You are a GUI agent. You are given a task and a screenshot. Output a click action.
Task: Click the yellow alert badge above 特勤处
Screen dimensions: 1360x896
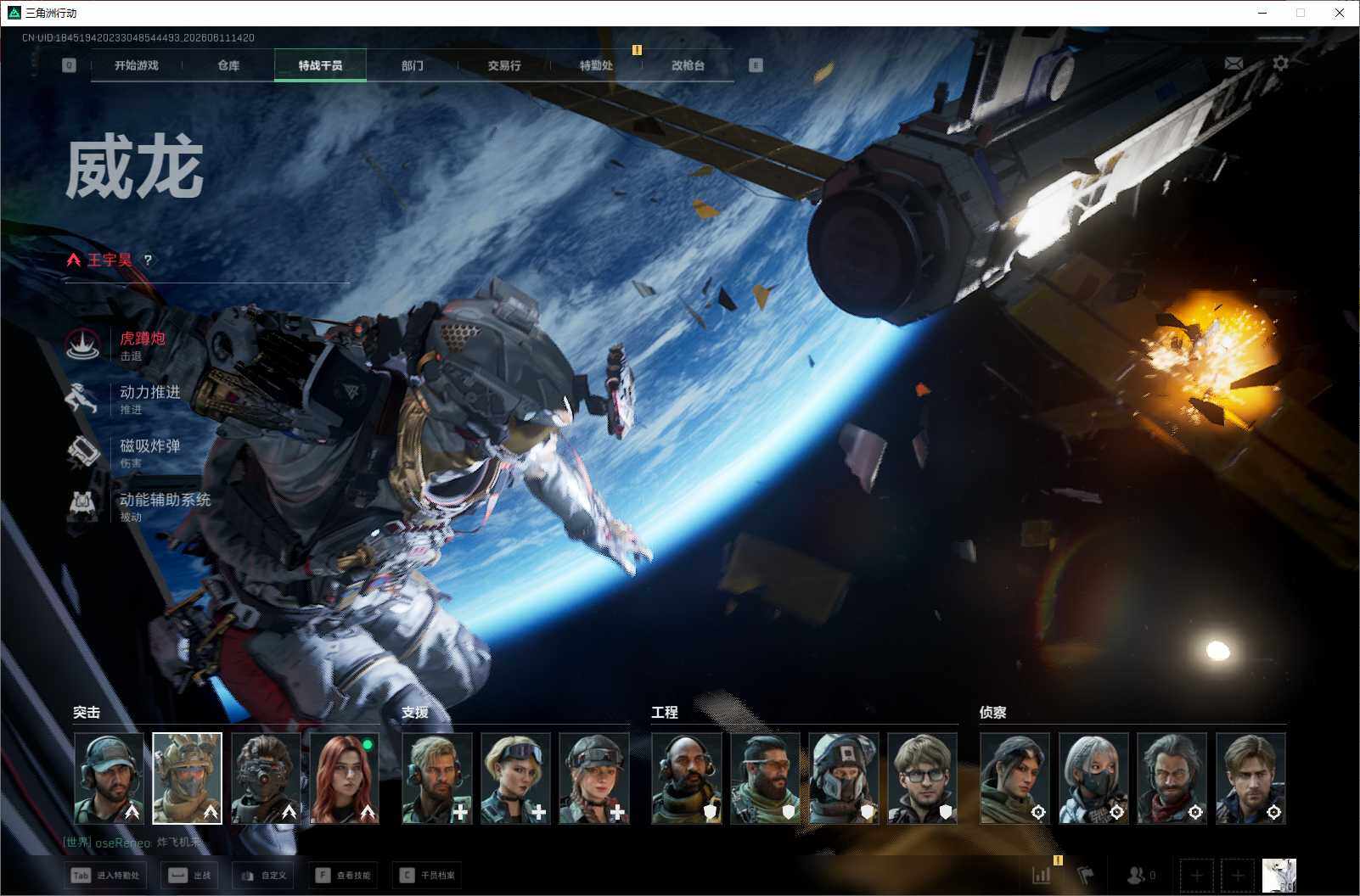pyautogui.click(x=637, y=50)
